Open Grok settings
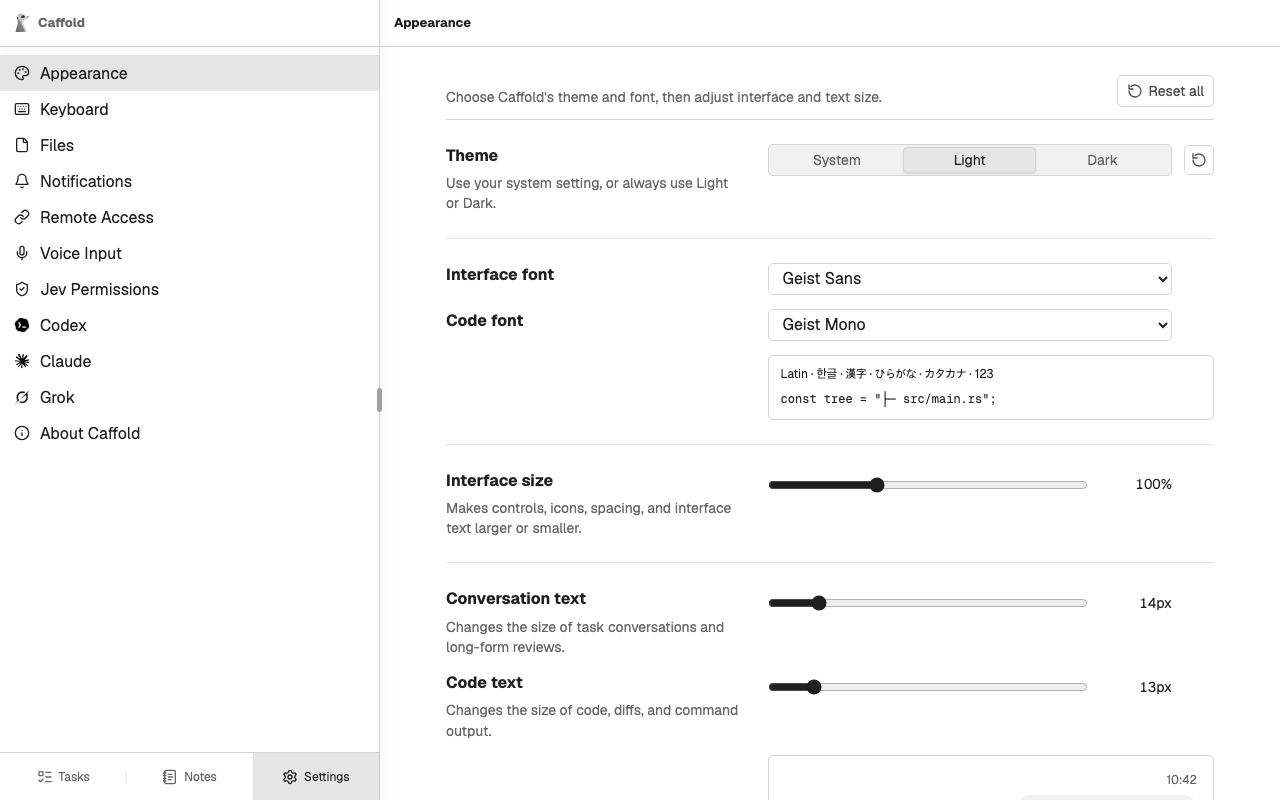 [189, 397]
